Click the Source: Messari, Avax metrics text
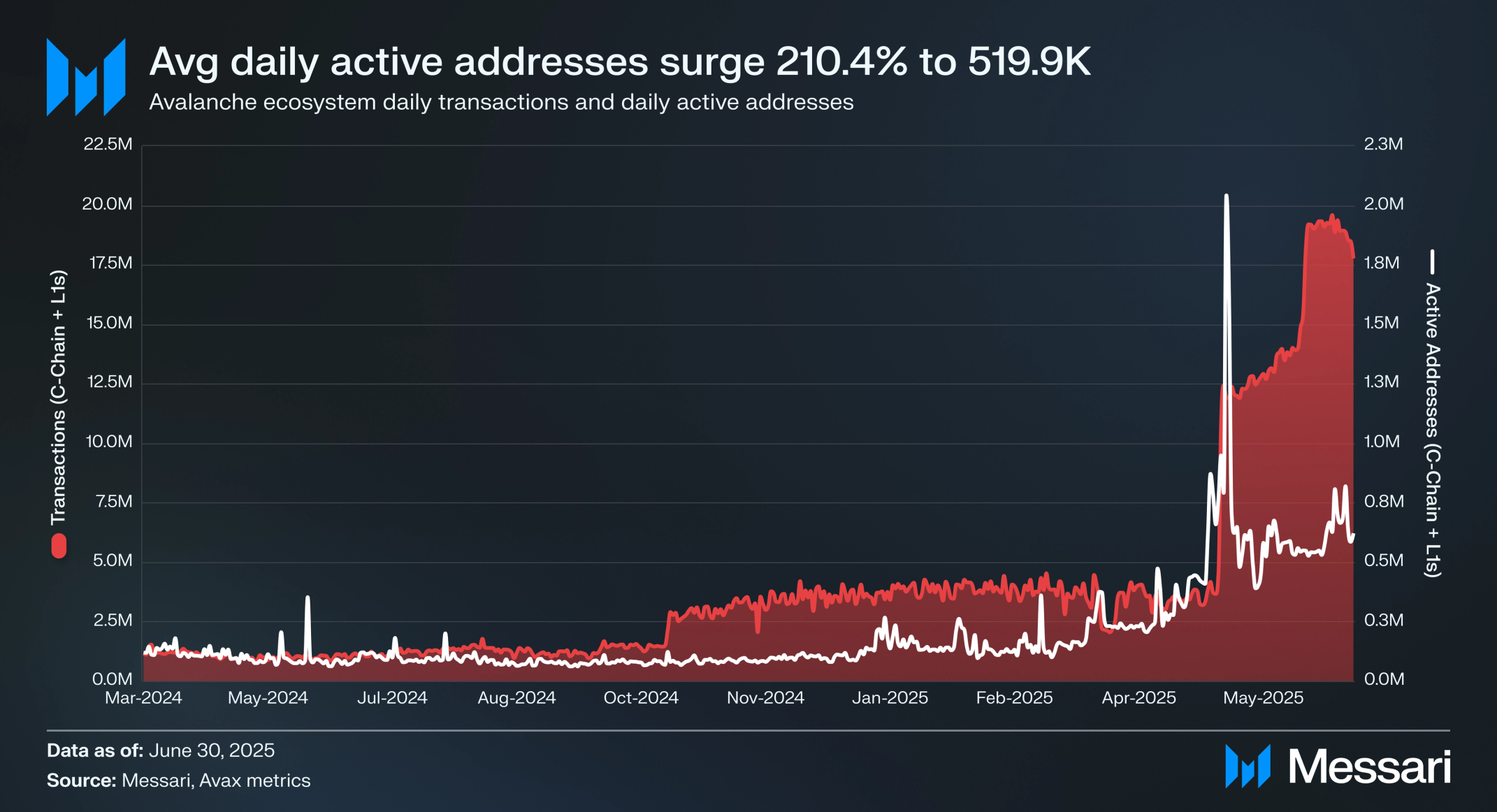Screen dimensions: 1497x812 pyautogui.click(x=178, y=781)
